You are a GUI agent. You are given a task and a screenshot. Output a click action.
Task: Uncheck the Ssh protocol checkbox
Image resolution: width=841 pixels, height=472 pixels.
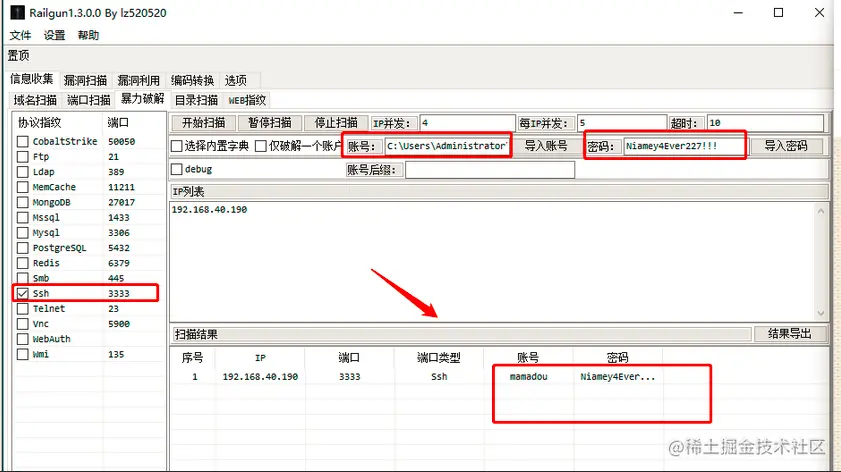tap(23, 293)
